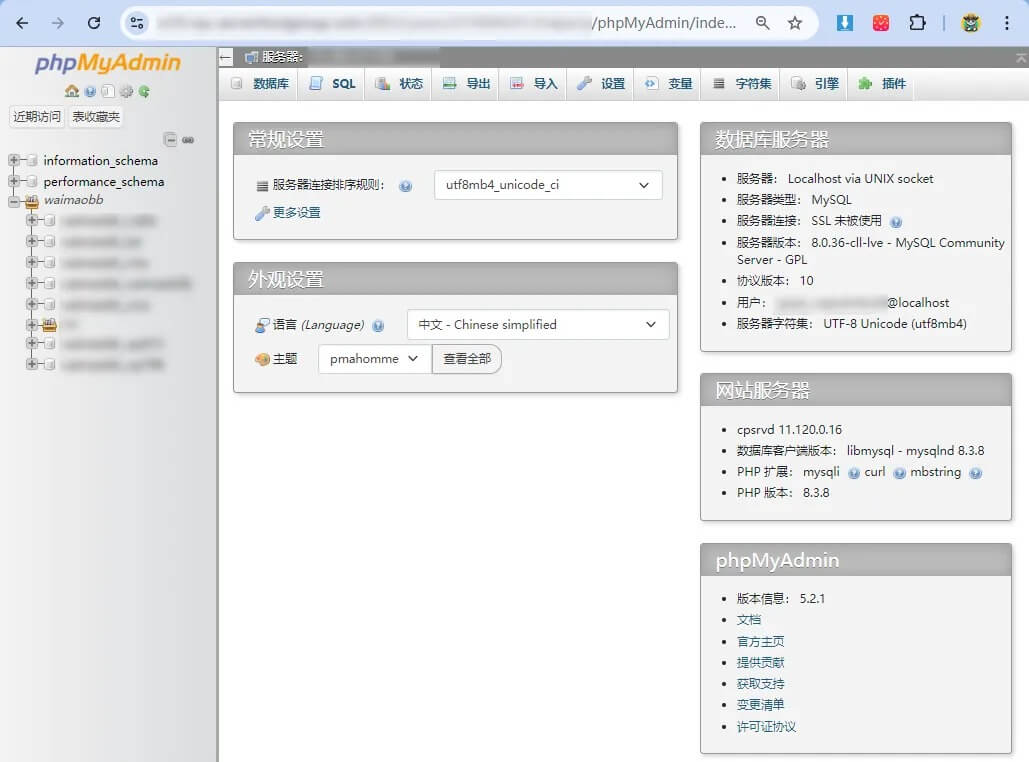Click help icon beside 服务器连接排序规则
1029x762 pixels.
[x=405, y=184]
